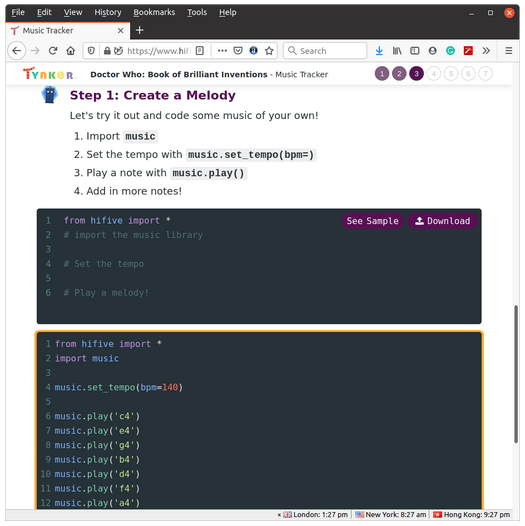The height and width of the screenshot is (526, 525).
Task: Go to lesson step 4 circle
Action: pyautogui.click(x=434, y=74)
